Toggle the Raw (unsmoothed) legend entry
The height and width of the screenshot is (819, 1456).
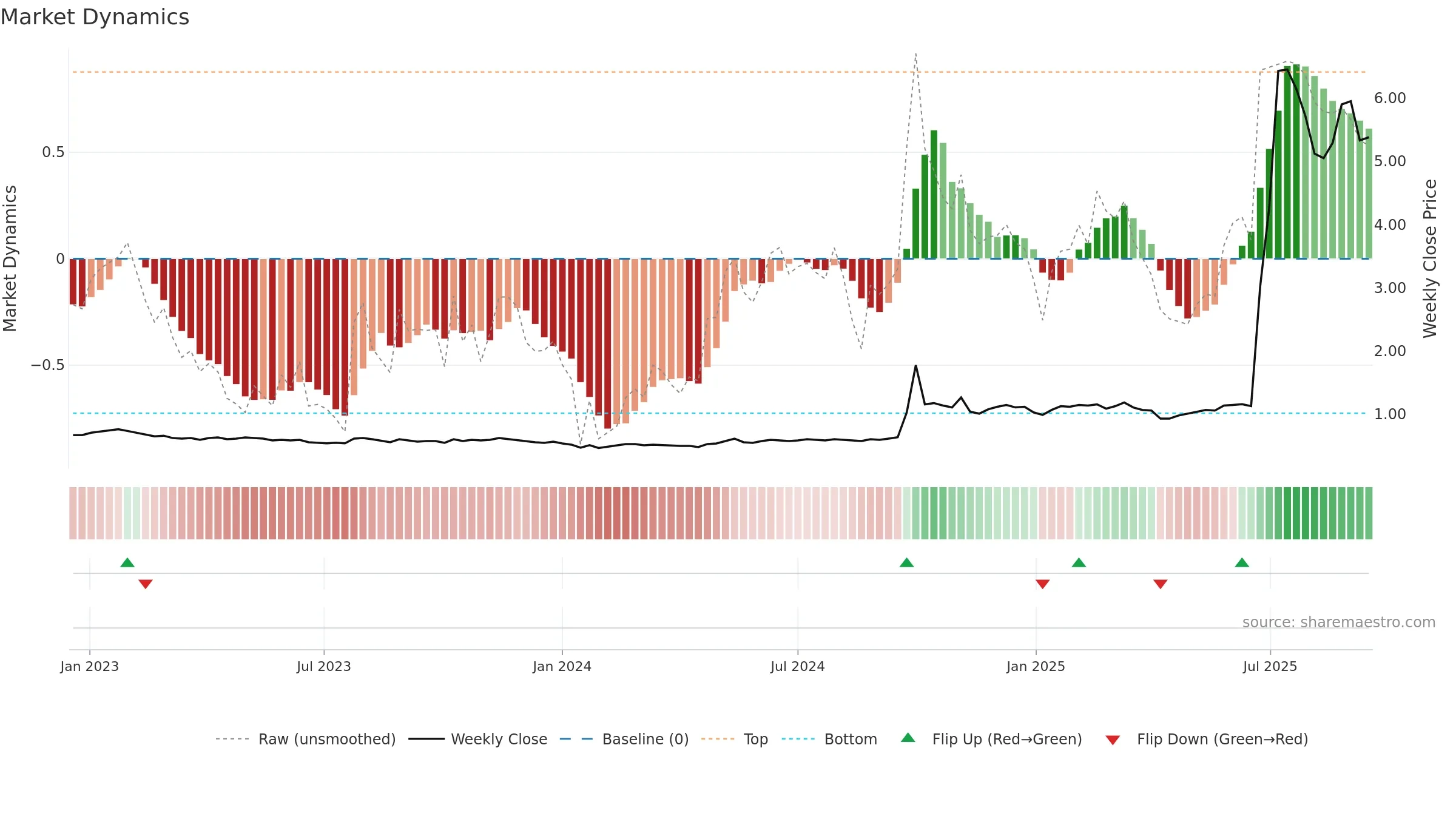pos(305,739)
